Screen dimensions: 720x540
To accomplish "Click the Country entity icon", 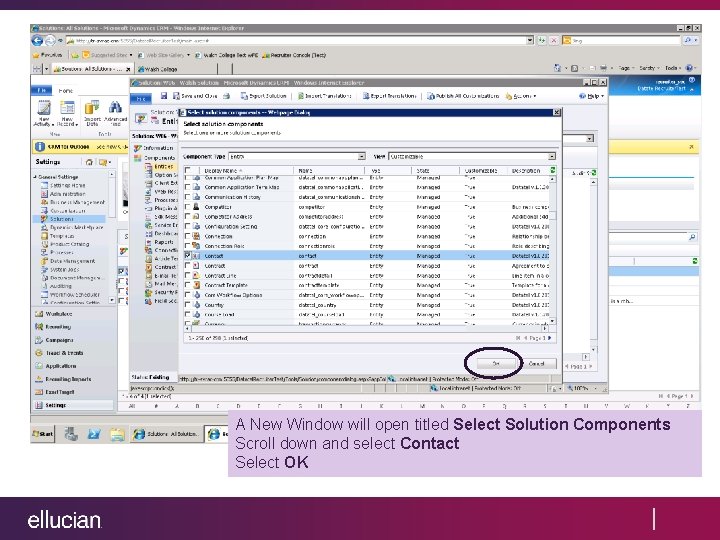I will (196, 304).
